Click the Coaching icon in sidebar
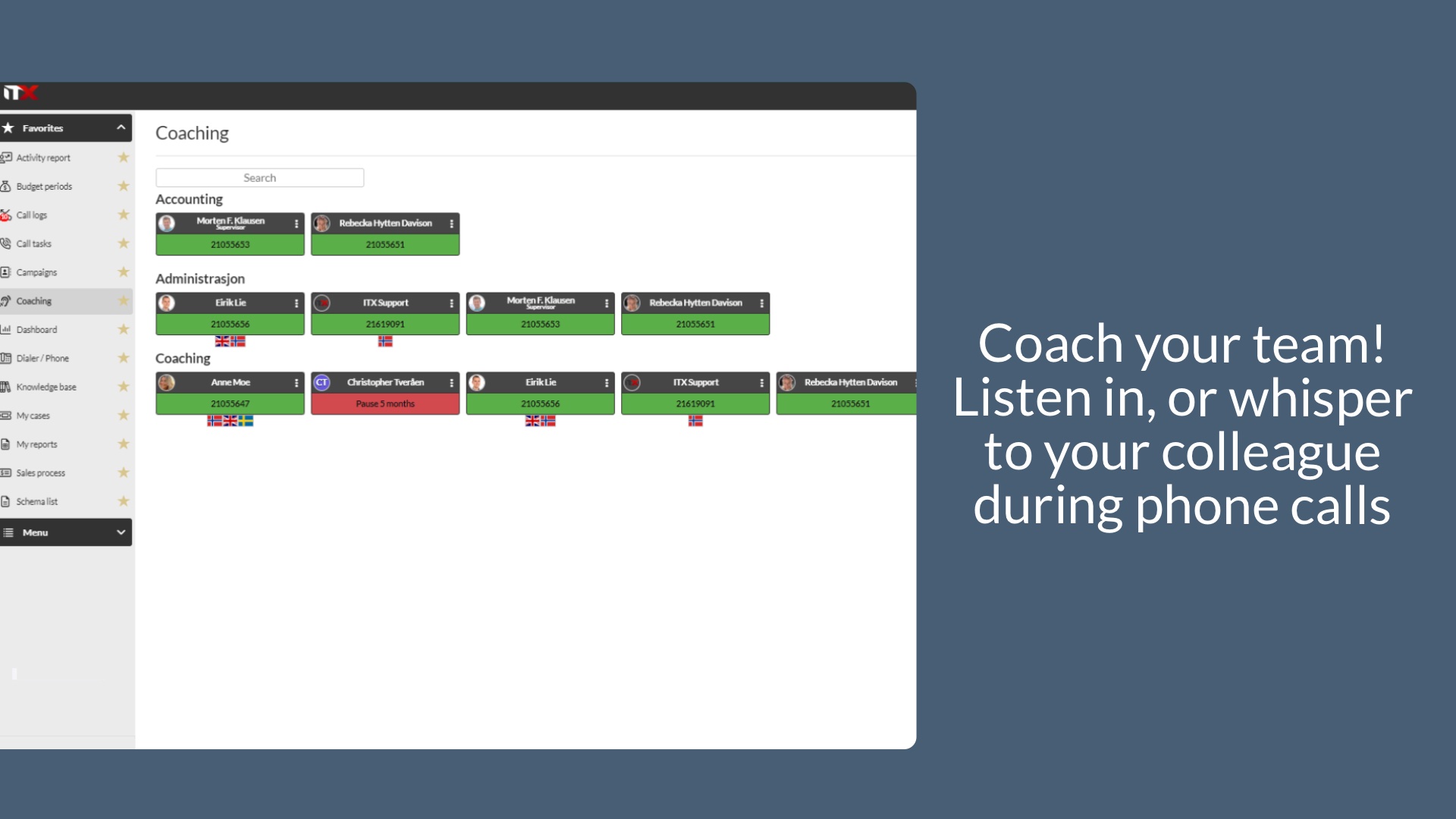1456x819 pixels. tap(9, 300)
